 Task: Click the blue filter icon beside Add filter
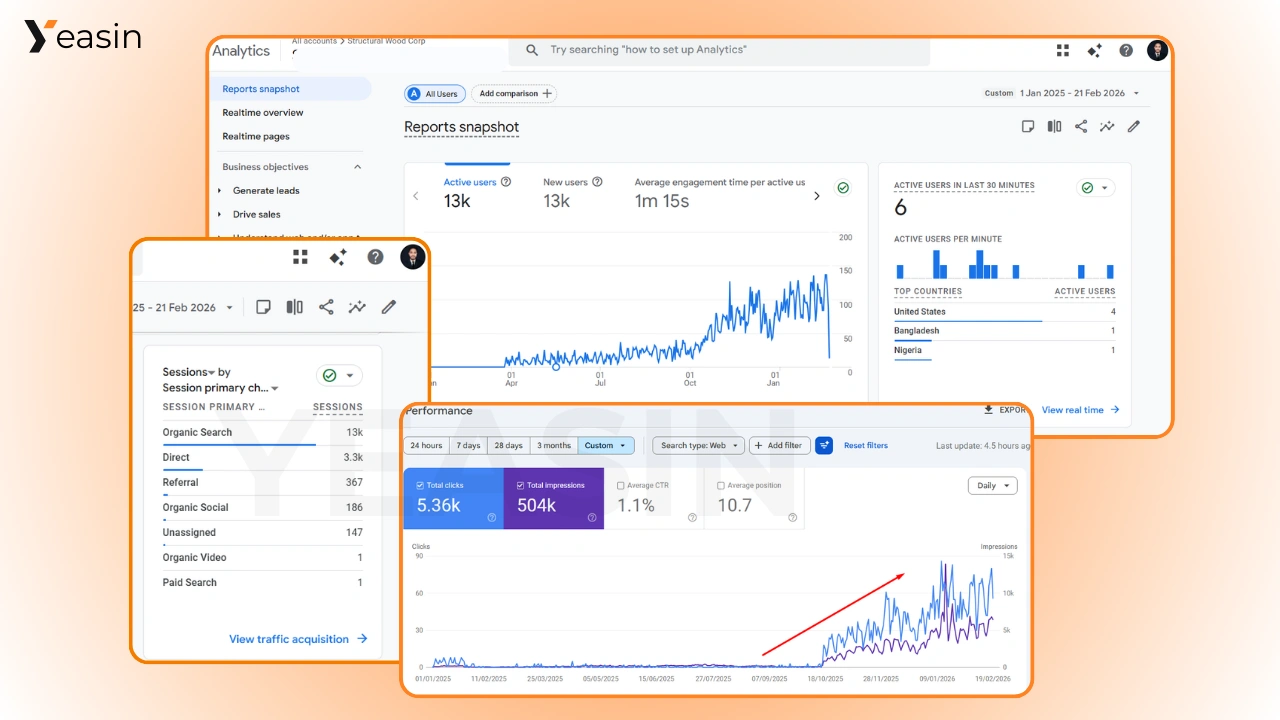point(824,445)
